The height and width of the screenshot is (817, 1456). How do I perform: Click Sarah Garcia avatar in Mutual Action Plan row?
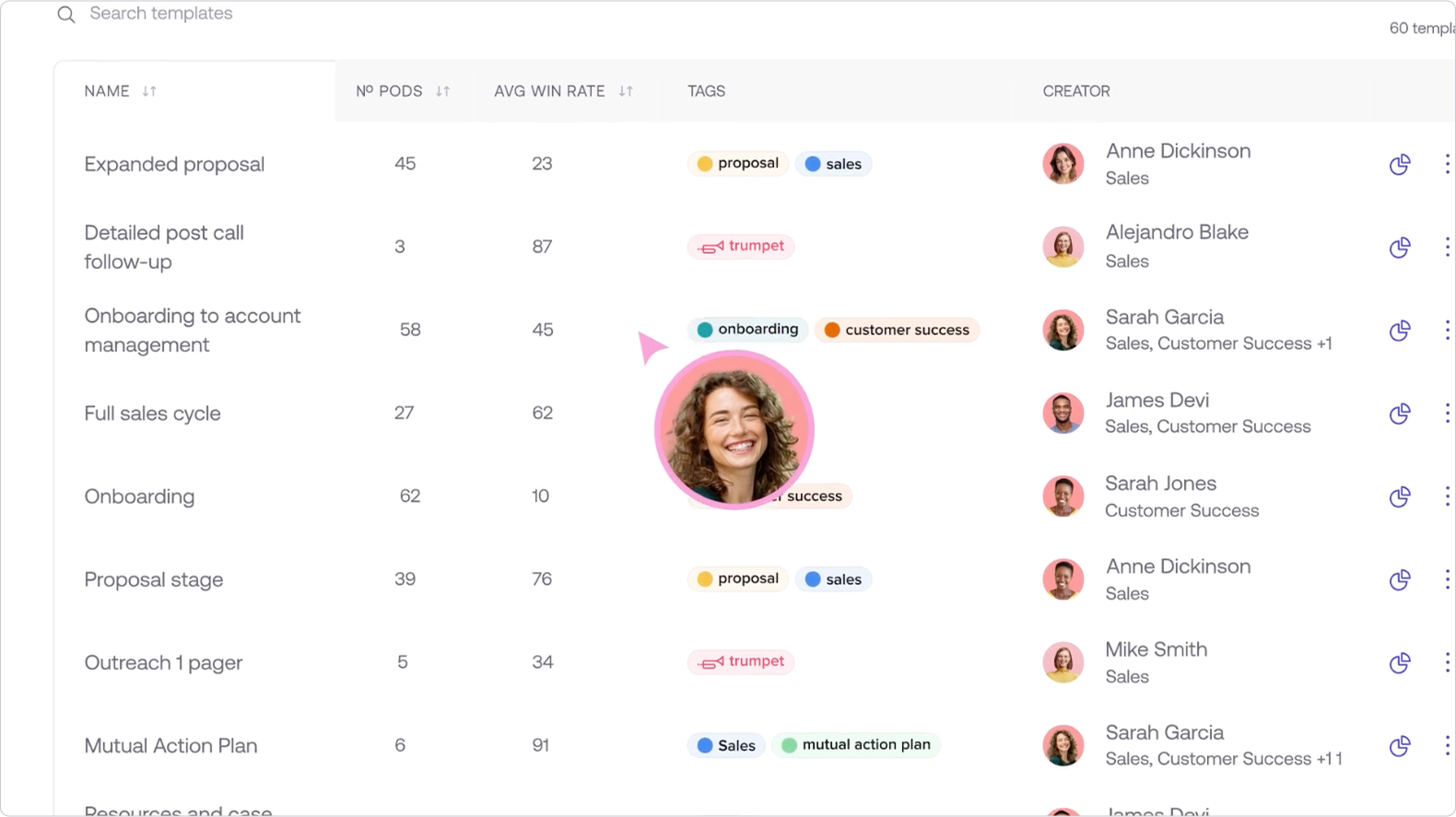(1063, 745)
